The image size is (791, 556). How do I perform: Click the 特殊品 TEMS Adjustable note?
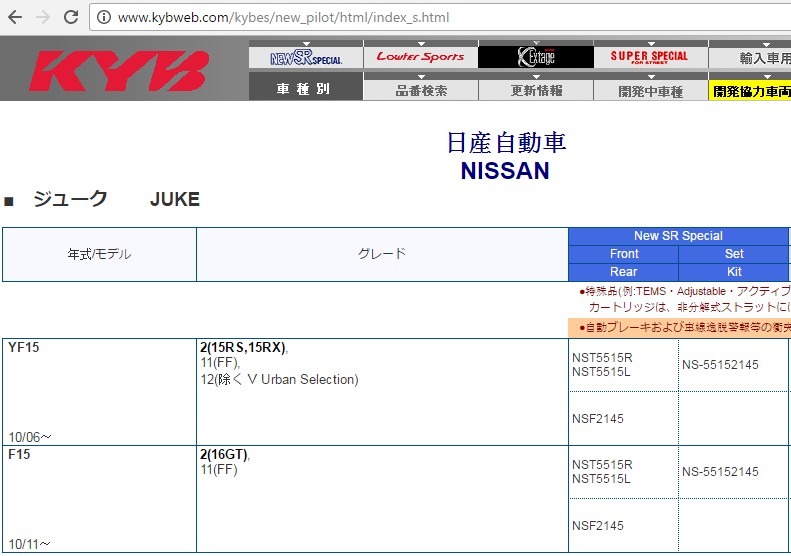[x=685, y=299]
